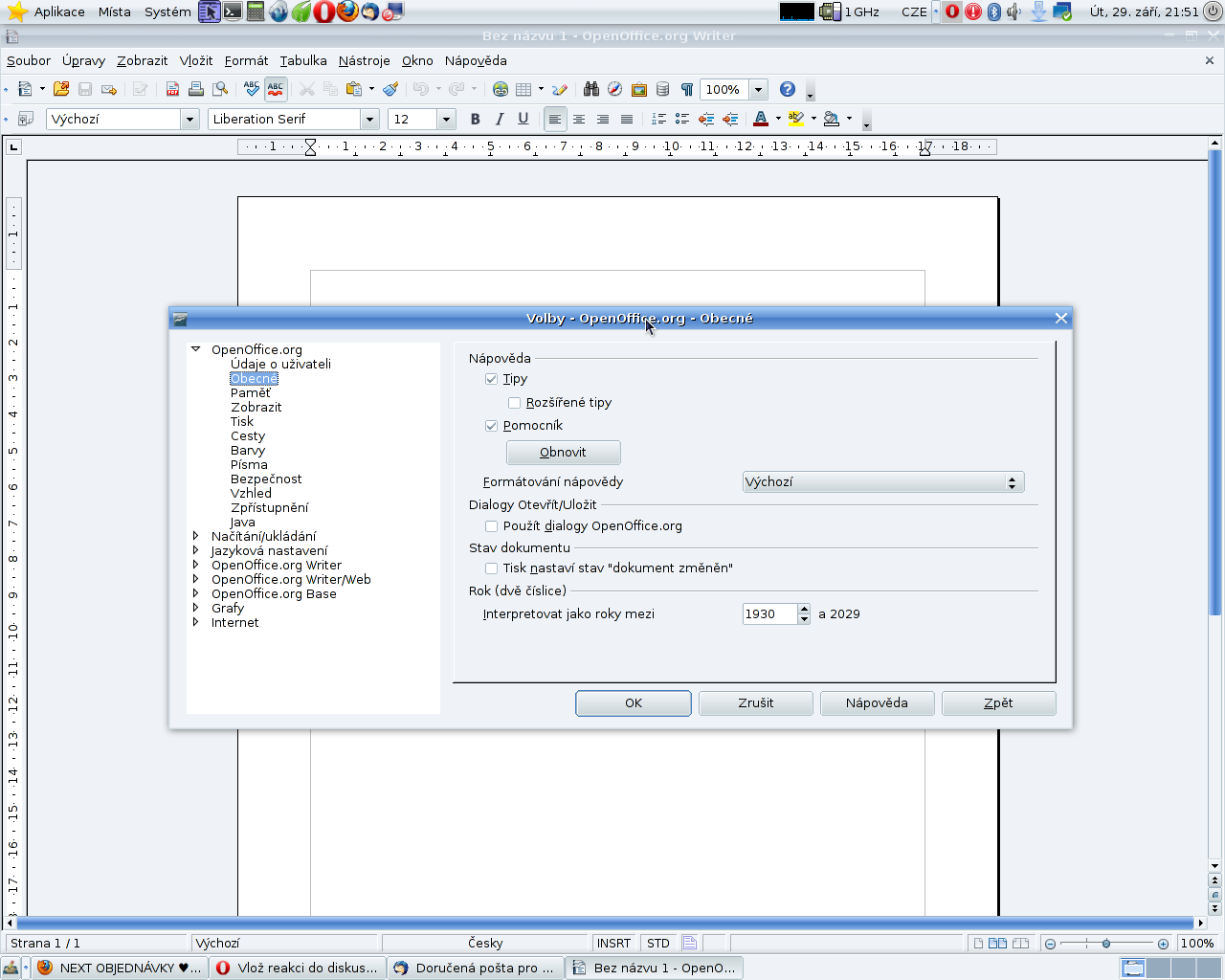Screen dimensions: 1225x980
Task: Click the Zrušit button
Action: [x=756, y=703]
